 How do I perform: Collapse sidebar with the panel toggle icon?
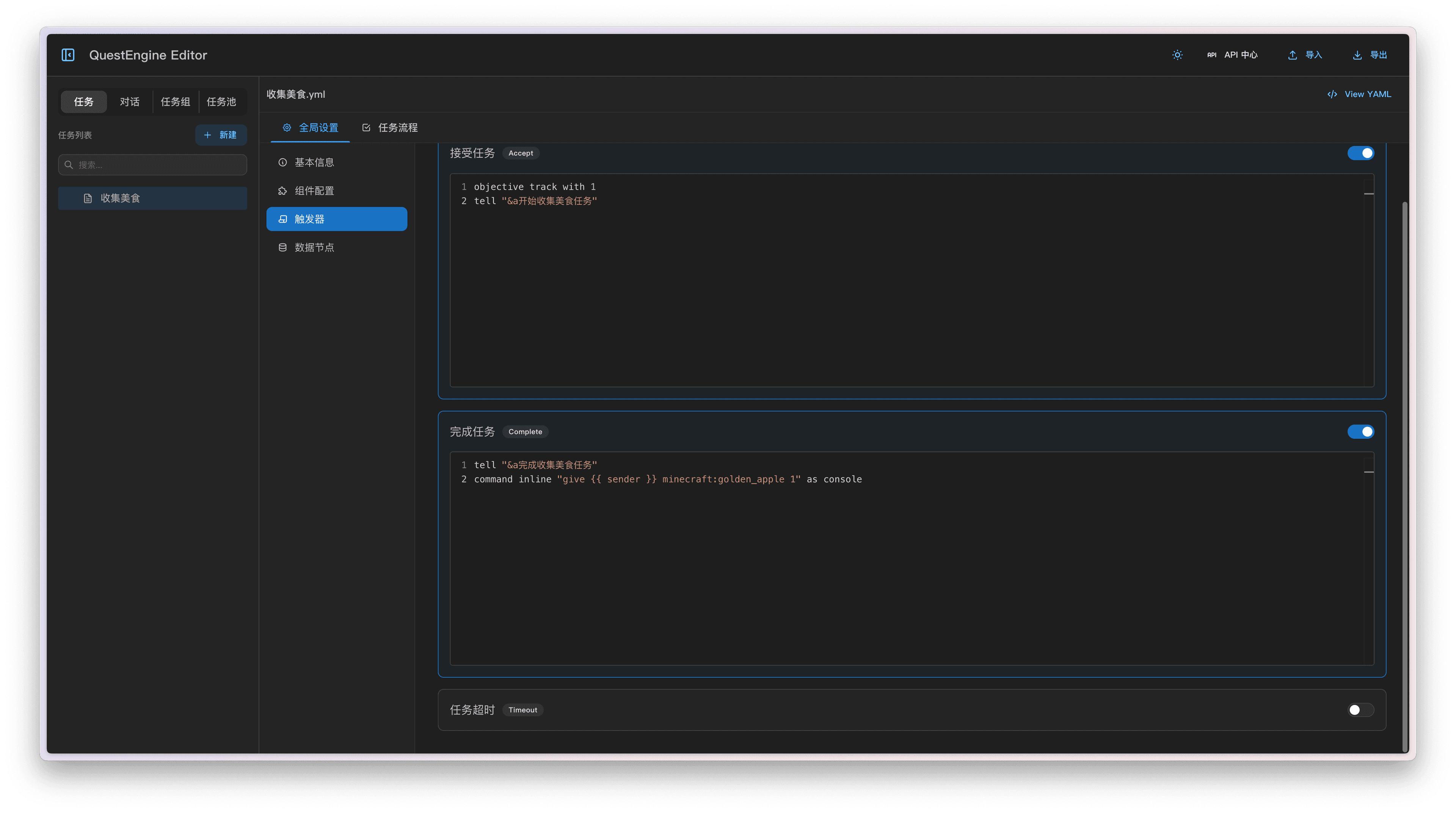point(68,55)
